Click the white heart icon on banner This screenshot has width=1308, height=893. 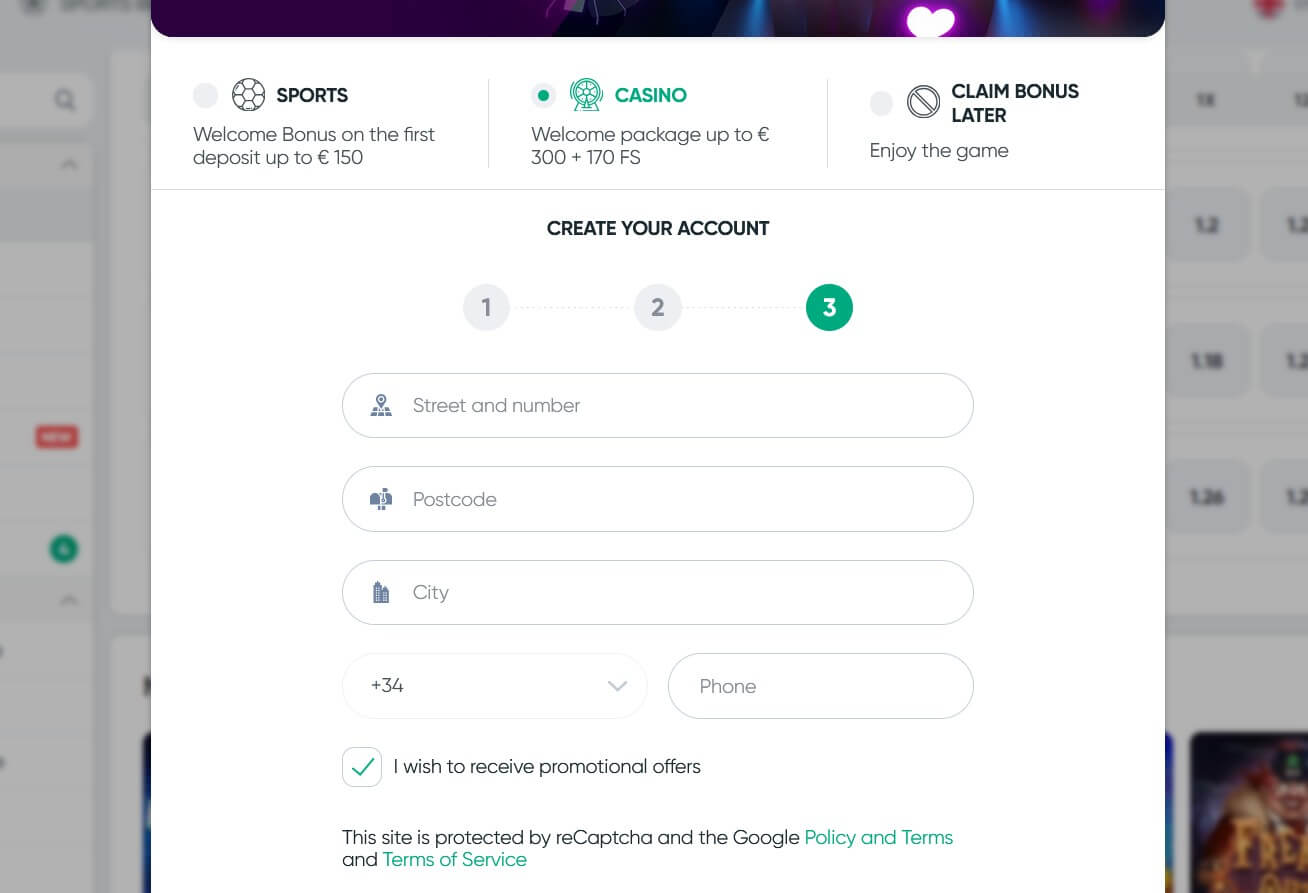[930, 21]
